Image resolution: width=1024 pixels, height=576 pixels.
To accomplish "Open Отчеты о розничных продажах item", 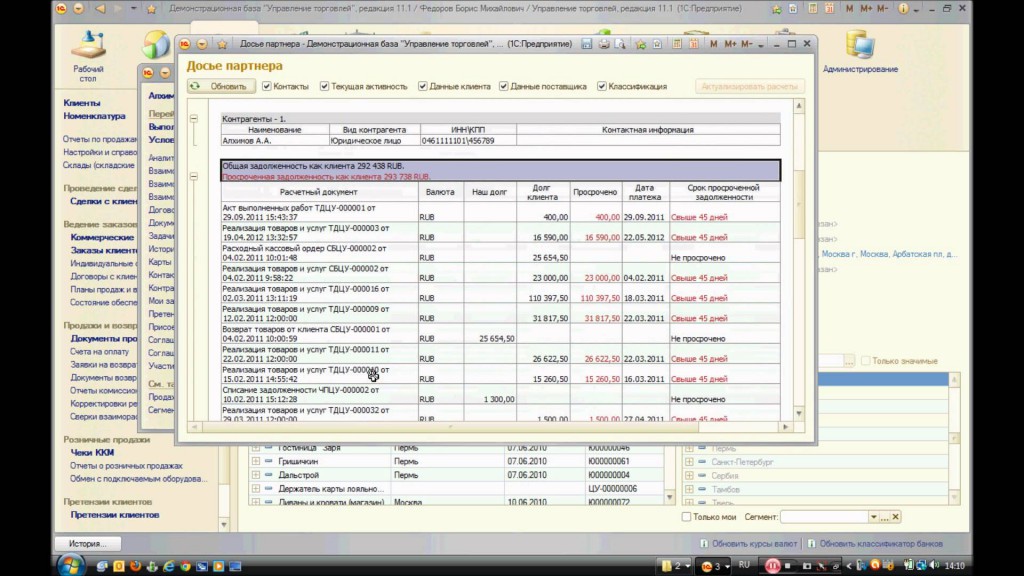I will coord(126,466).
